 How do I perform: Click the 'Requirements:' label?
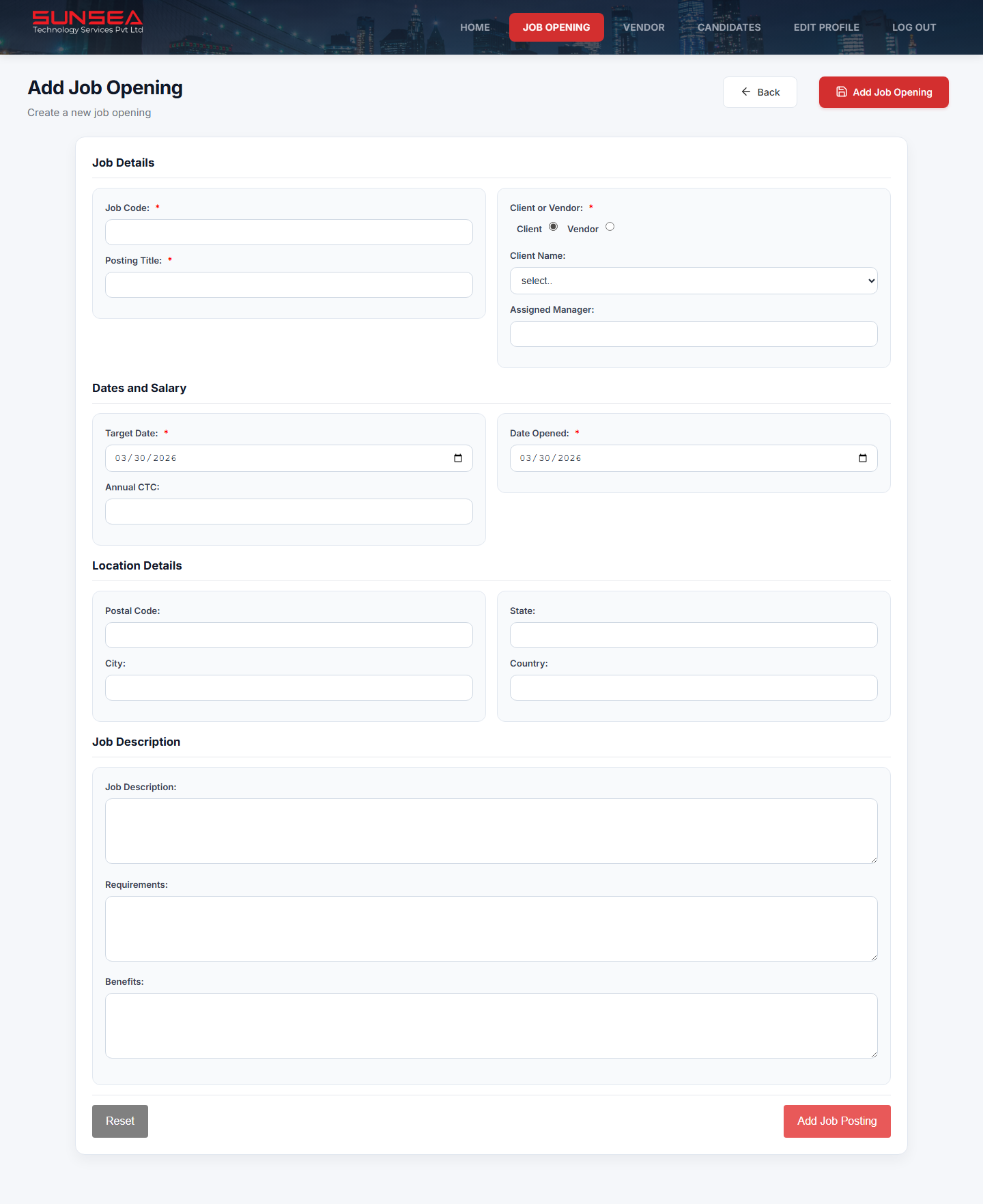(x=137, y=884)
